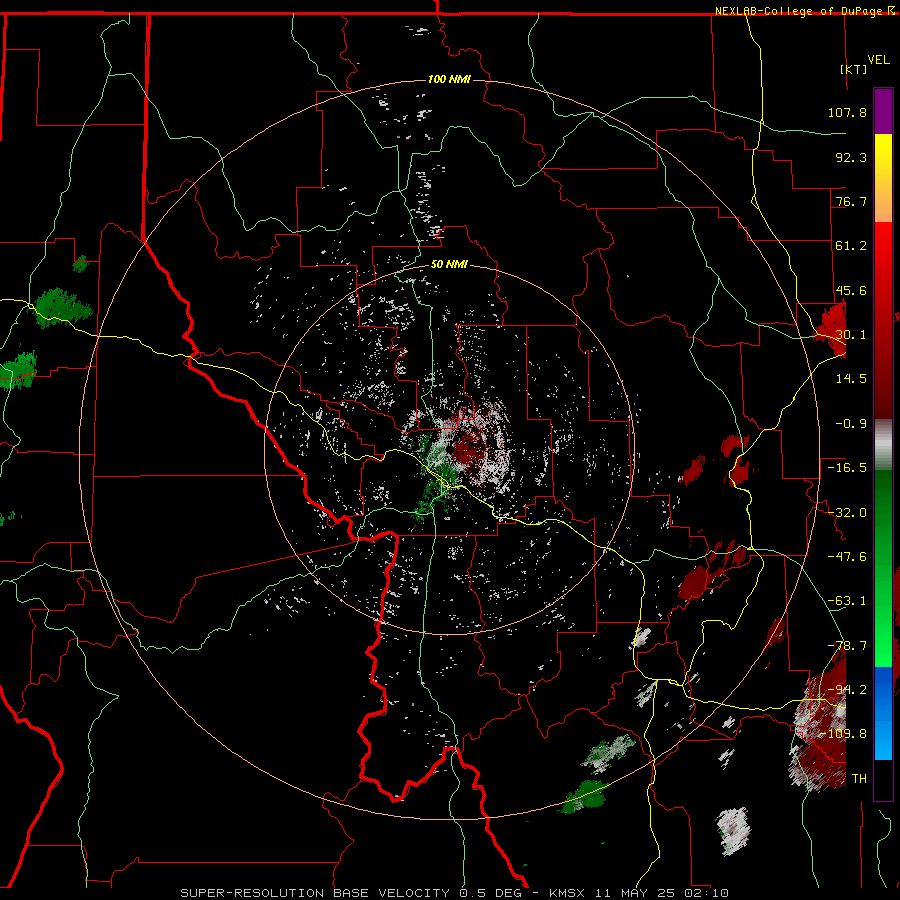Click the -32.0 velocity scale value
900x900 pixels.
[847, 513]
